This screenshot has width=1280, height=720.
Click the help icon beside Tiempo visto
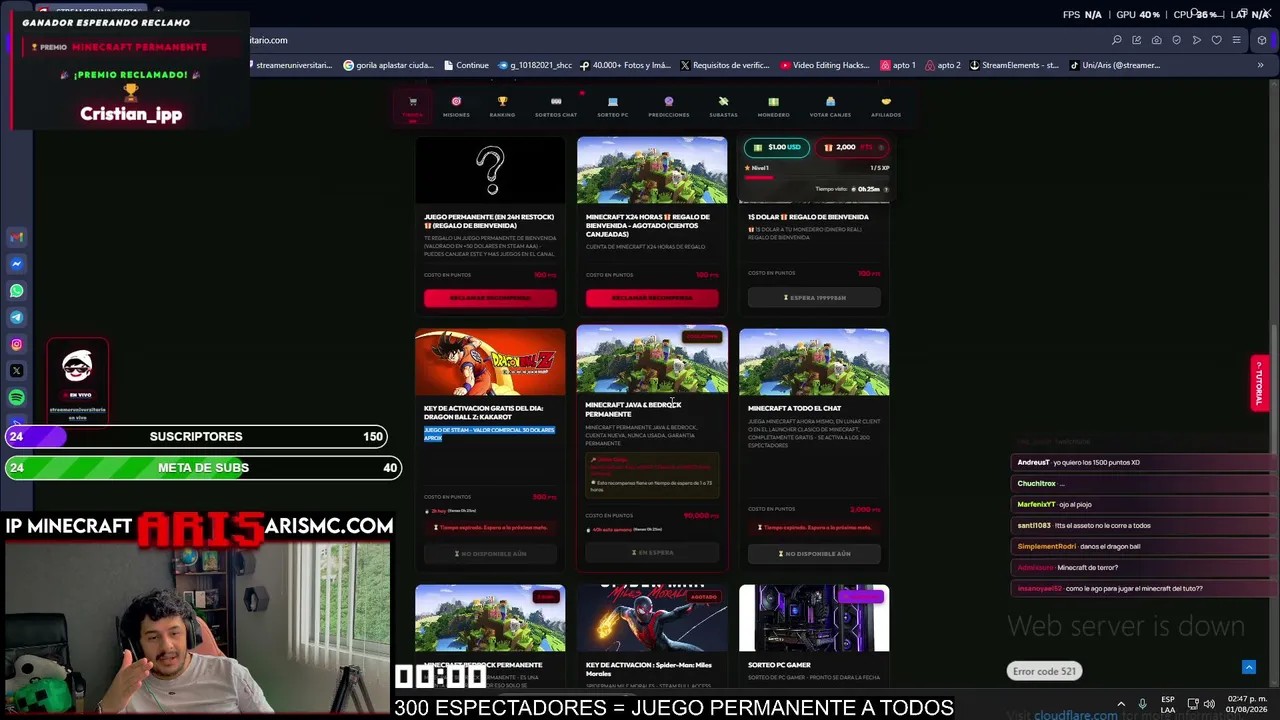[x=885, y=189]
